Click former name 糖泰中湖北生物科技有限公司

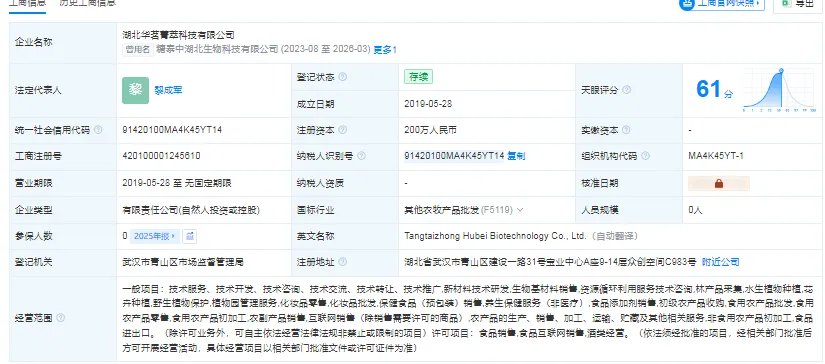tap(217, 50)
